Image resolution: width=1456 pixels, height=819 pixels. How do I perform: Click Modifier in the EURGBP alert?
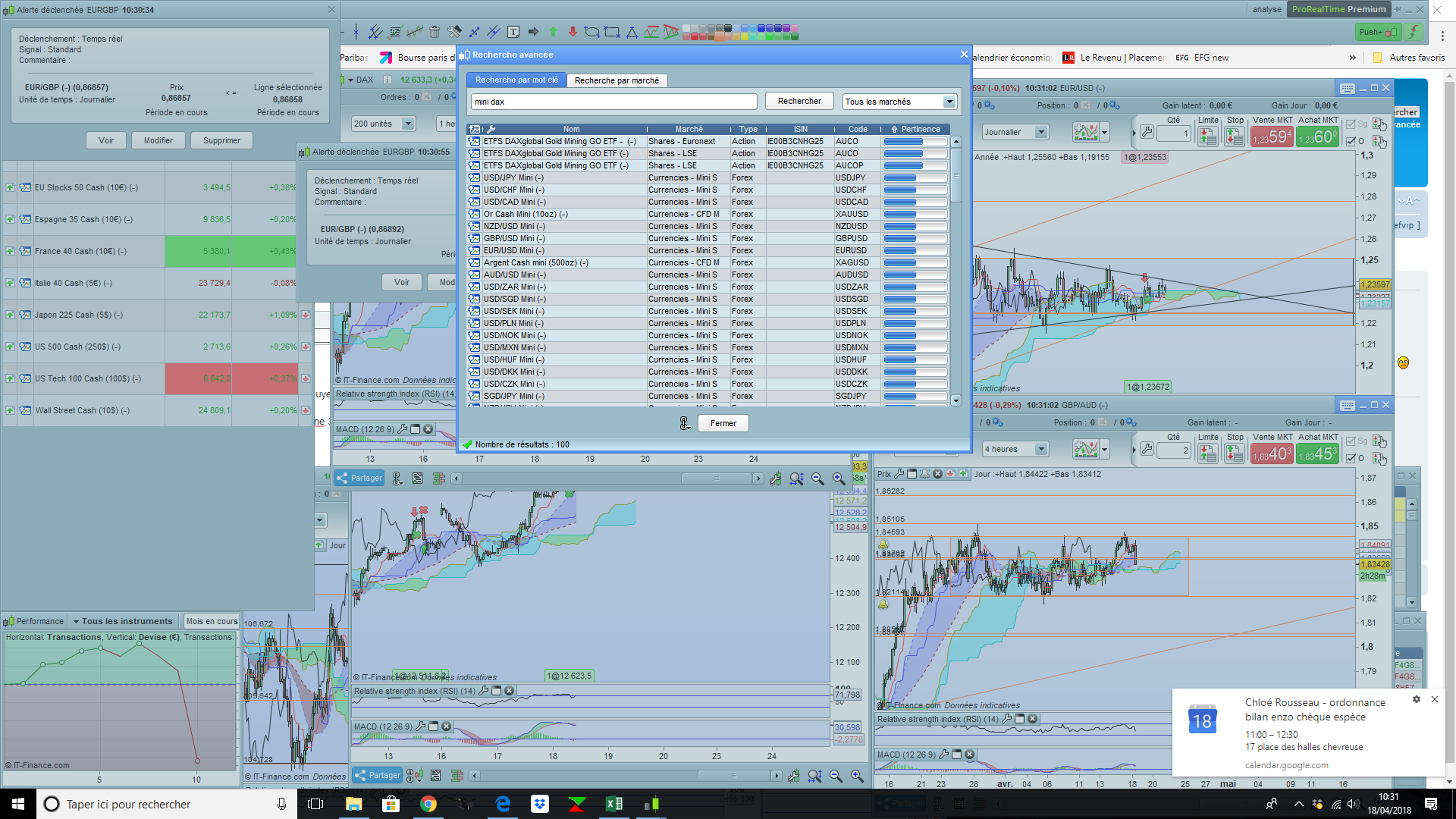[158, 140]
